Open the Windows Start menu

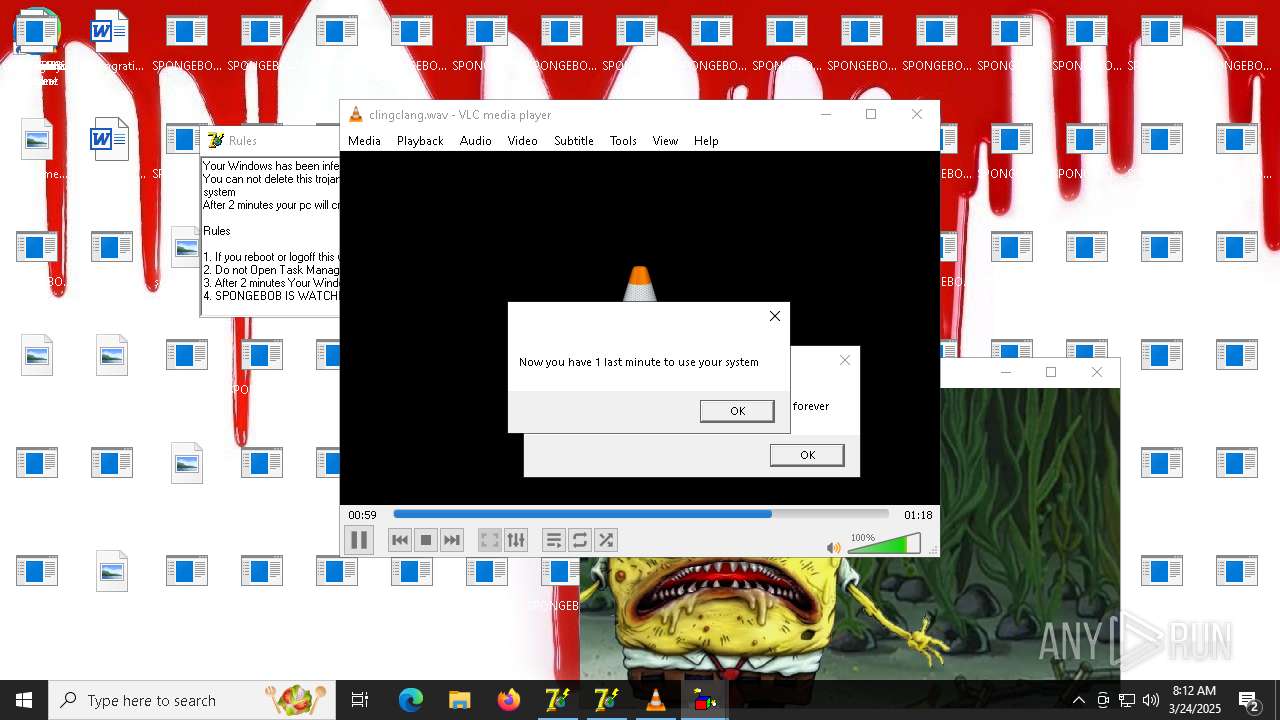(24, 700)
